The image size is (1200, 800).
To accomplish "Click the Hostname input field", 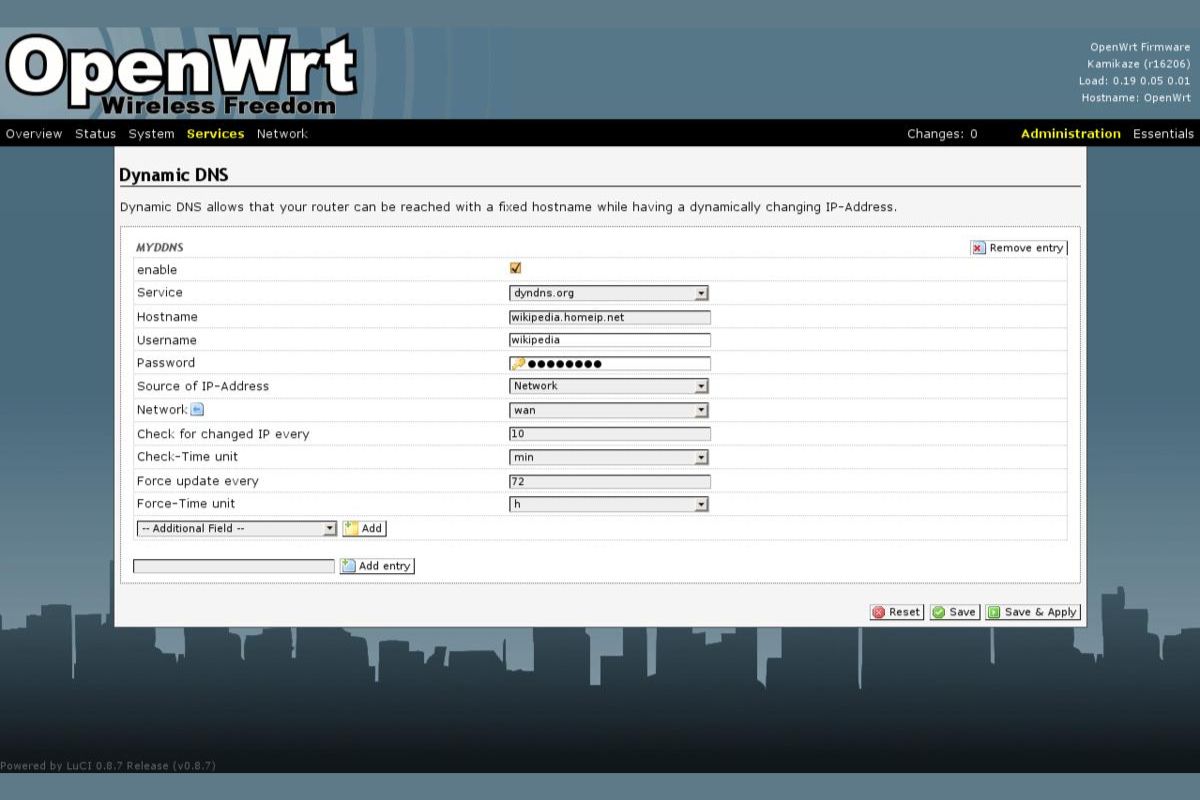I will (x=610, y=317).
